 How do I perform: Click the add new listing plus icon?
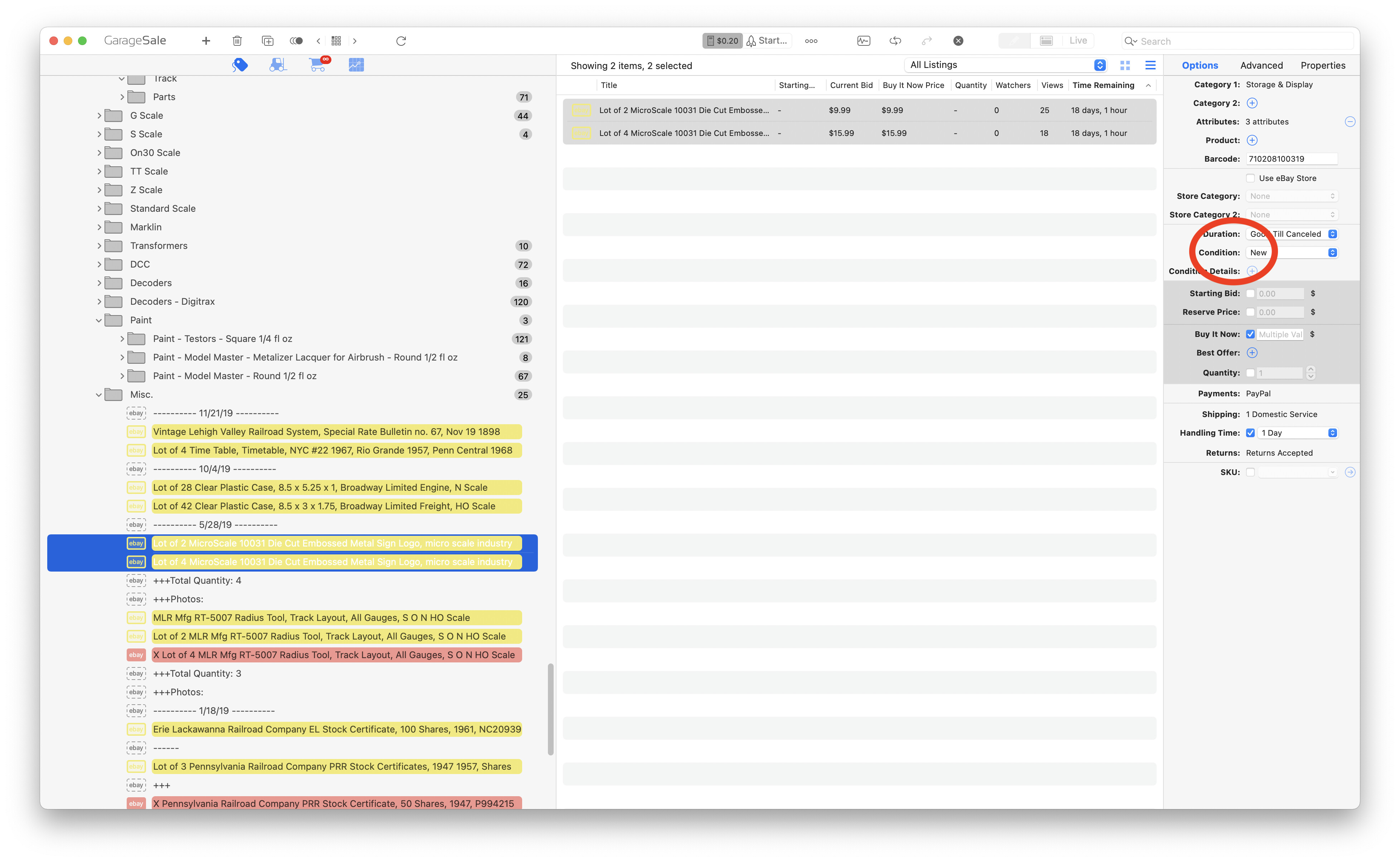[206, 40]
